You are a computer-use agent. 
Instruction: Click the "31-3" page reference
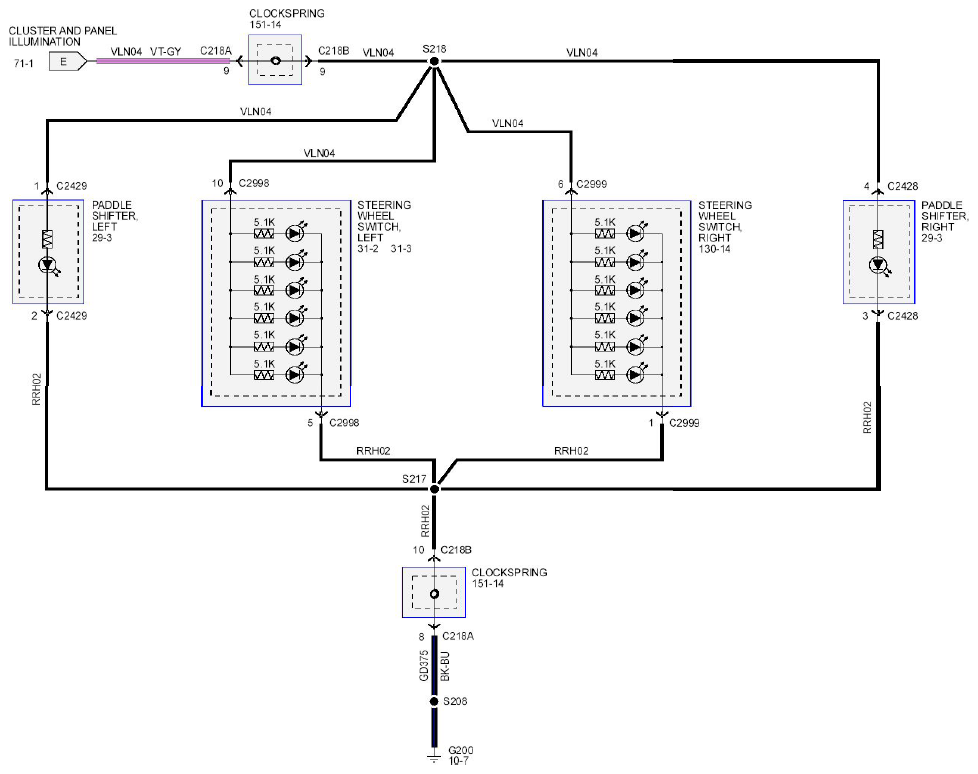tap(401, 249)
